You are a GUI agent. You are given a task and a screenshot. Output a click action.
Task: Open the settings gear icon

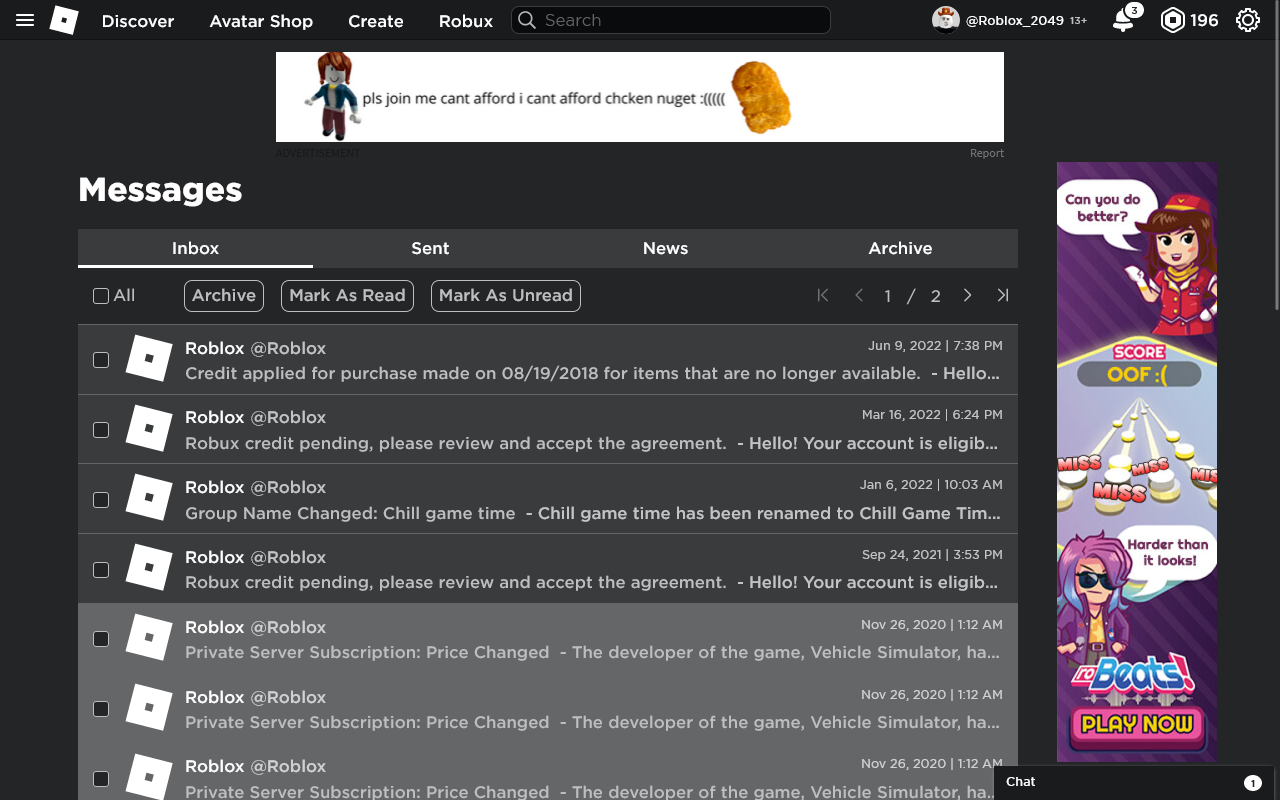point(1248,20)
